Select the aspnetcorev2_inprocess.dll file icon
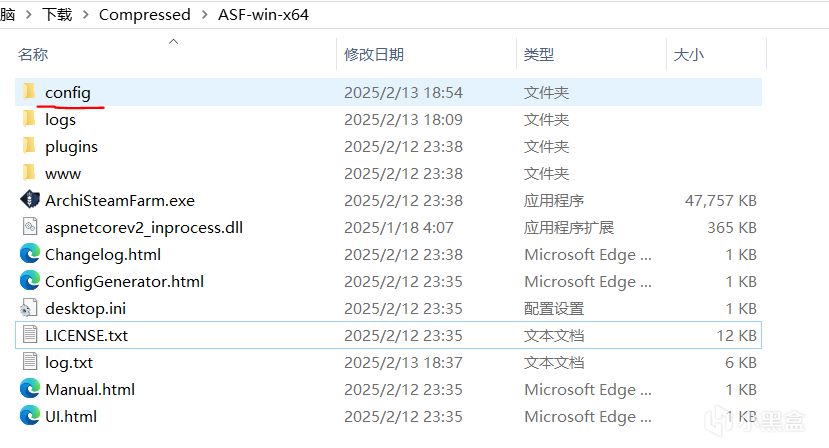829x448 pixels. 29,227
